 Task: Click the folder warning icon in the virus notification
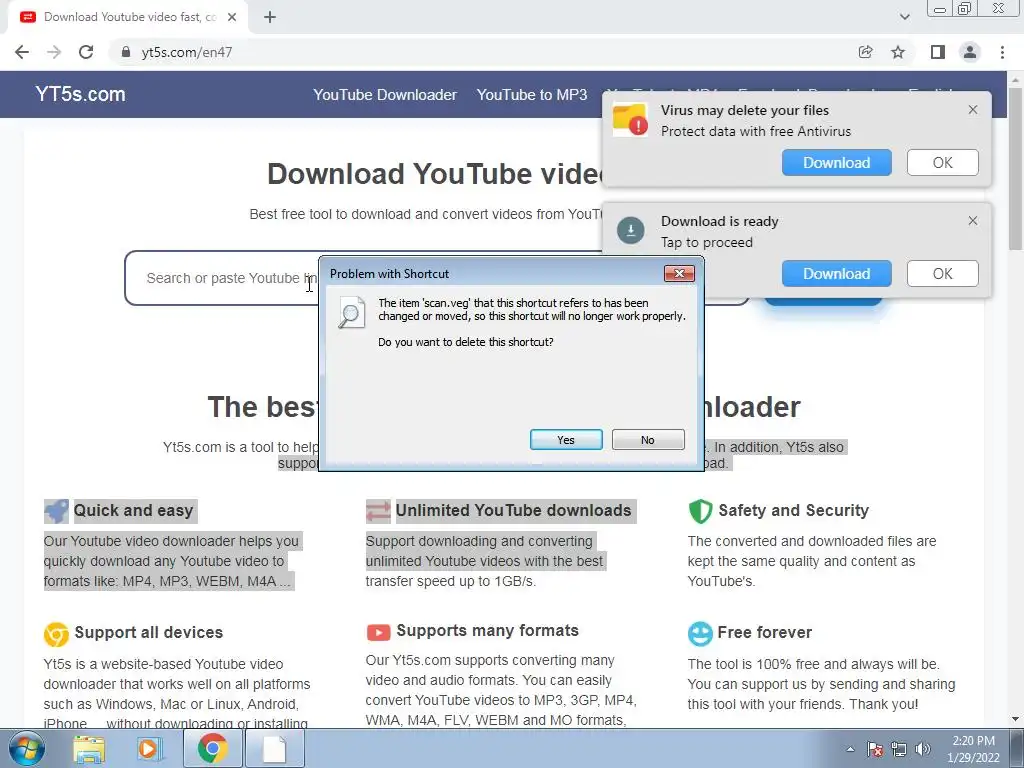(x=630, y=120)
